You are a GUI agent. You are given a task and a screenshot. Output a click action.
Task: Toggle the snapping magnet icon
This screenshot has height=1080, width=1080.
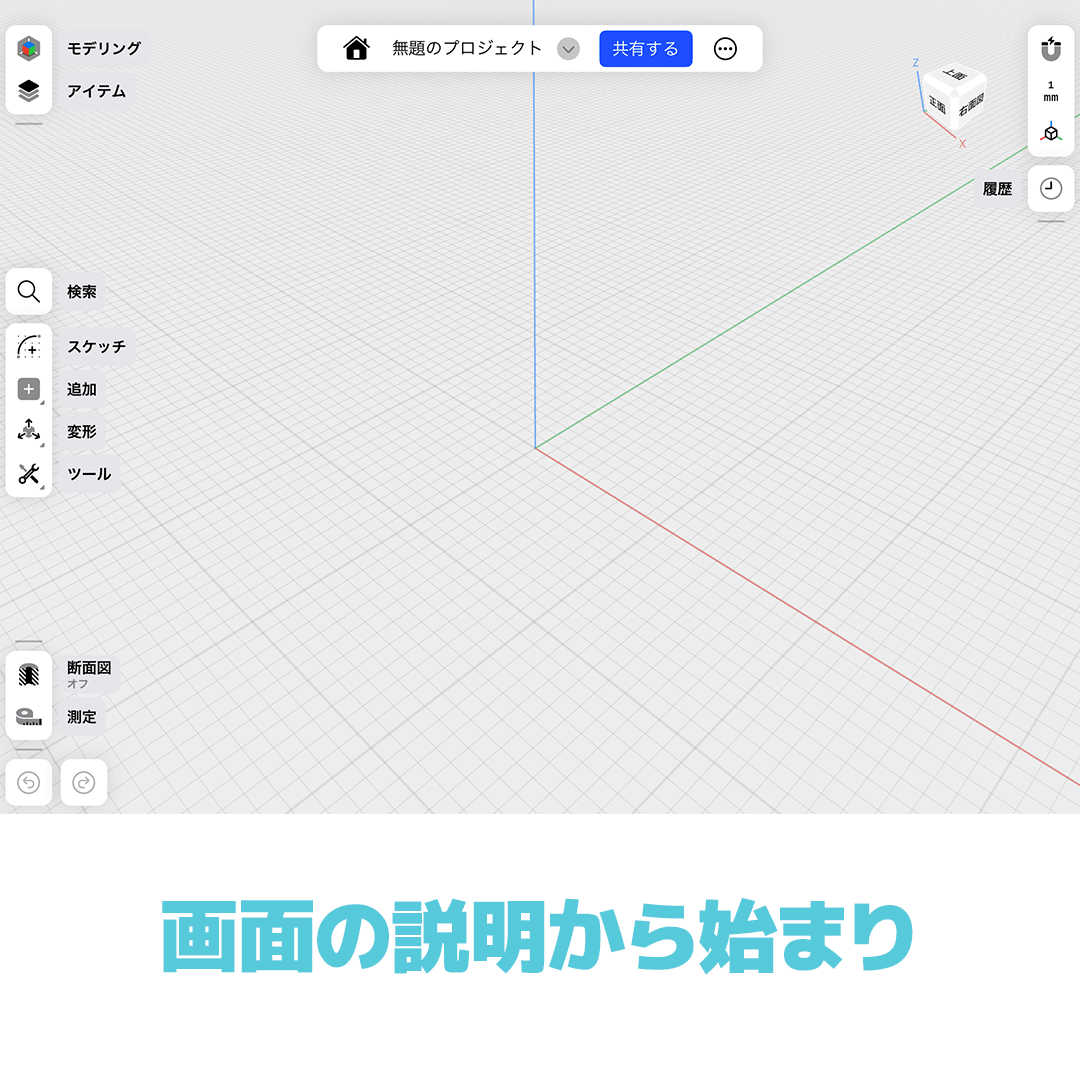pos(1050,49)
